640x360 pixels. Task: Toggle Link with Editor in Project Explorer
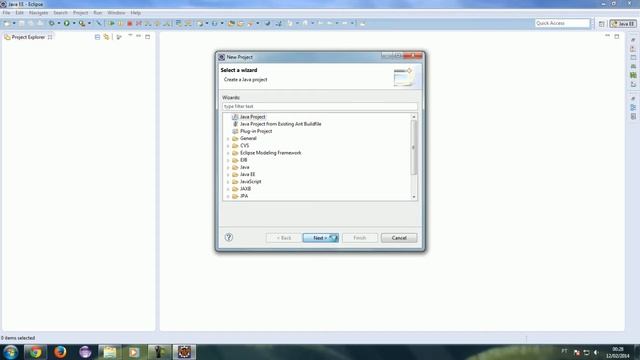coord(107,37)
